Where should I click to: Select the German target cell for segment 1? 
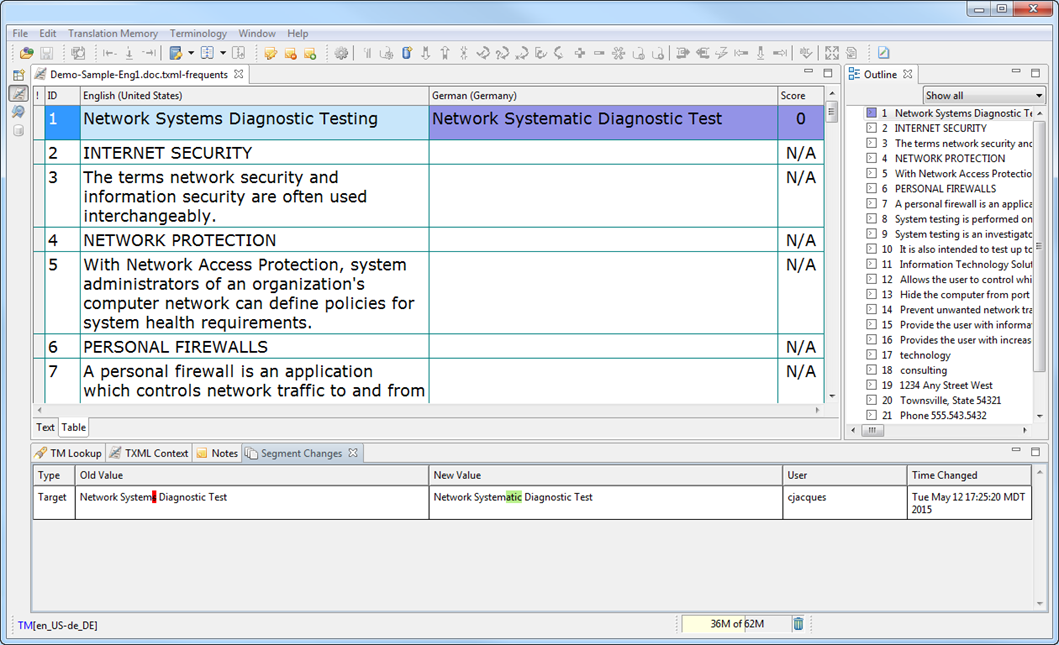coord(603,122)
